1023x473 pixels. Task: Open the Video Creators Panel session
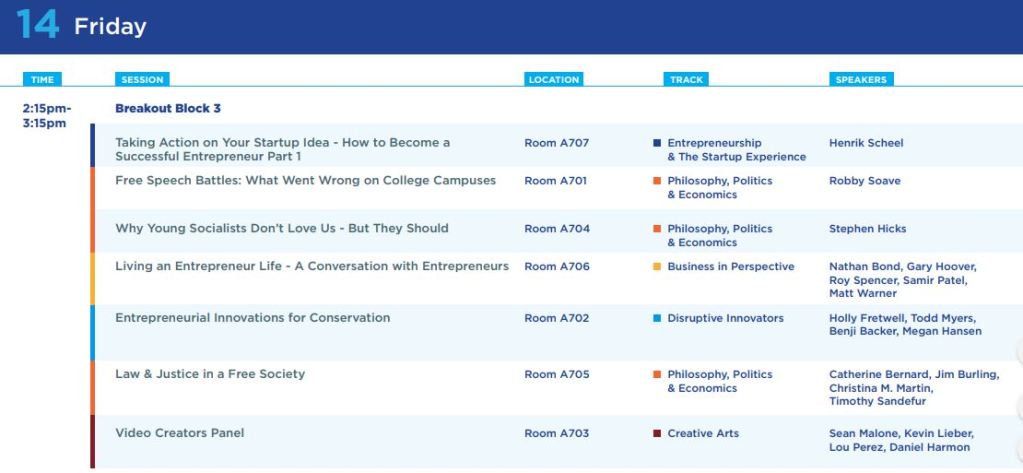coord(179,433)
